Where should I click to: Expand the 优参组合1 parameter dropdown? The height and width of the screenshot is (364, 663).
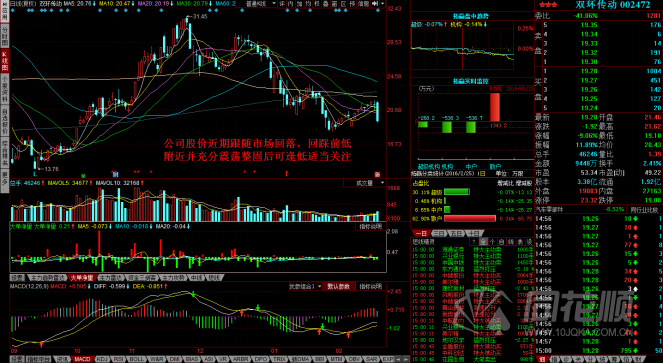point(305,286)
